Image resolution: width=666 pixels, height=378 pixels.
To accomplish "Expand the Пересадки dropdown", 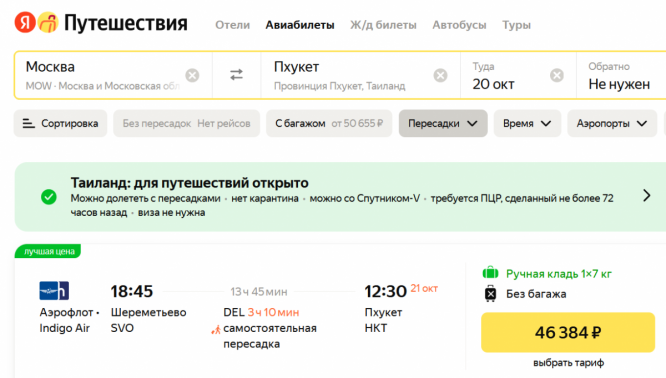I will (x=443, y=123).
